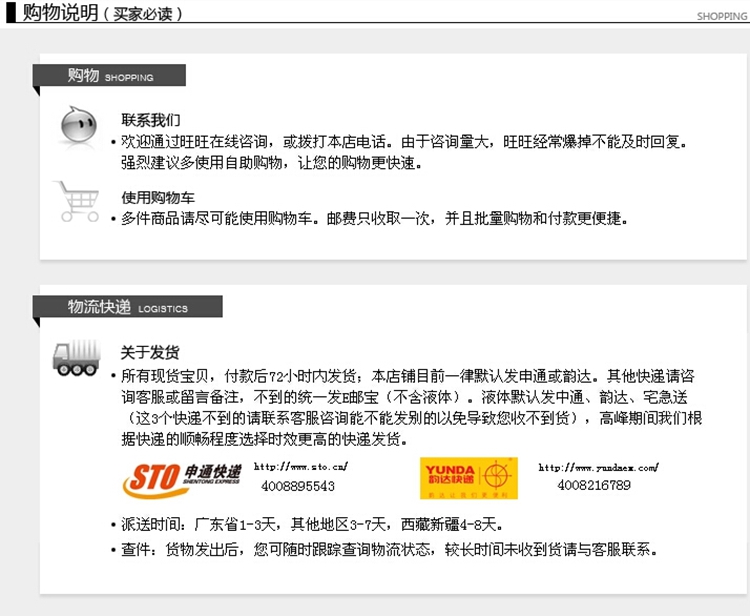The image size is (750, 616).
Task: Click the line starting 派送时间
Action: (x=311, y=525)
